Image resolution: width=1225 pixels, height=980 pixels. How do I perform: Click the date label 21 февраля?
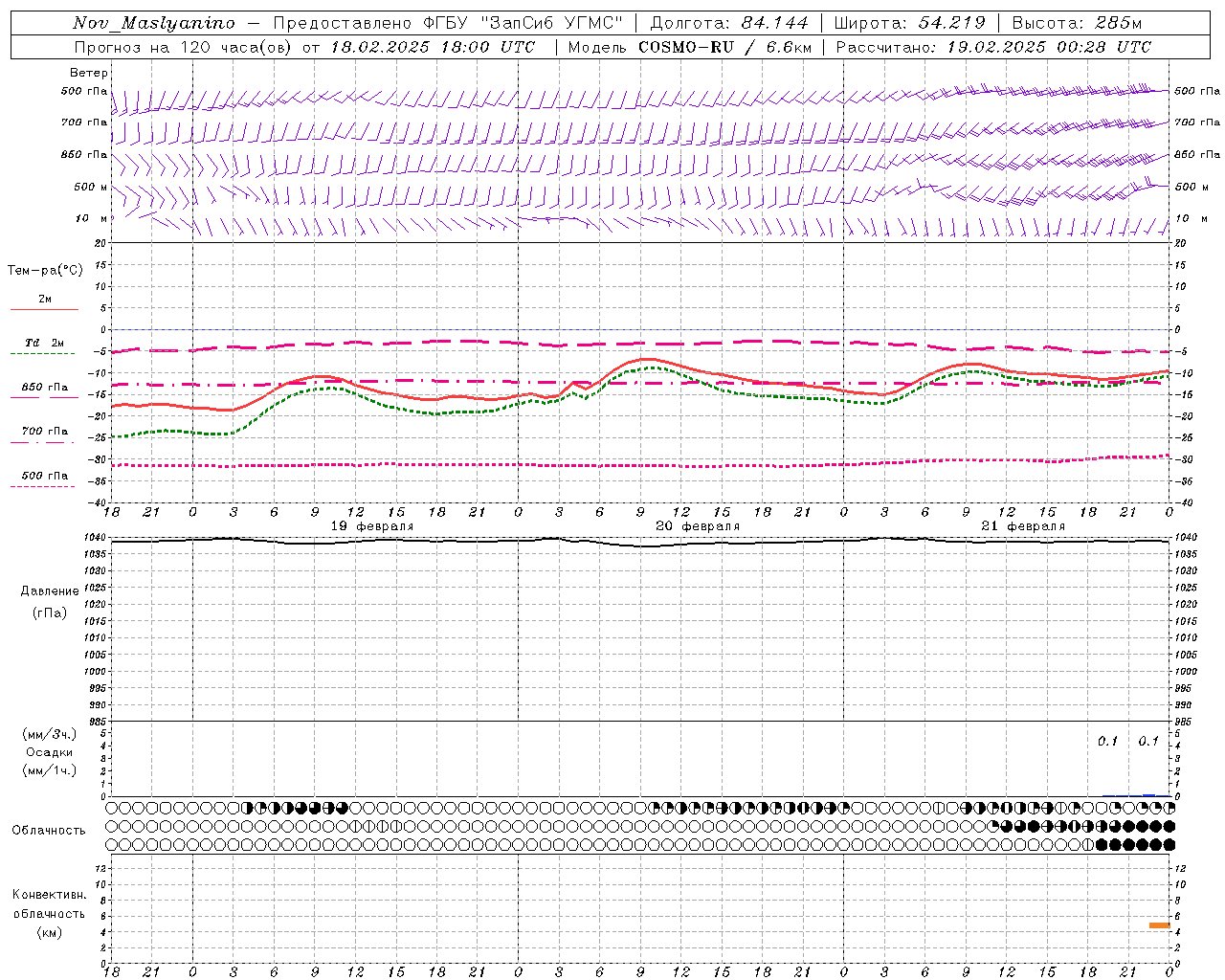coord(1023,526)
